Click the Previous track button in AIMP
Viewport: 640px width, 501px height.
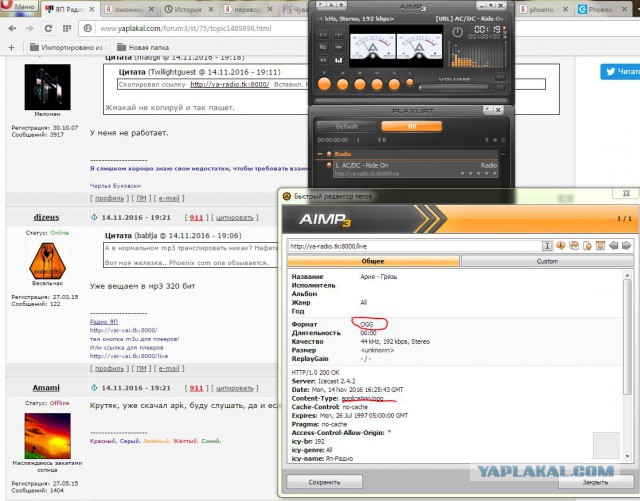point(377,84)
